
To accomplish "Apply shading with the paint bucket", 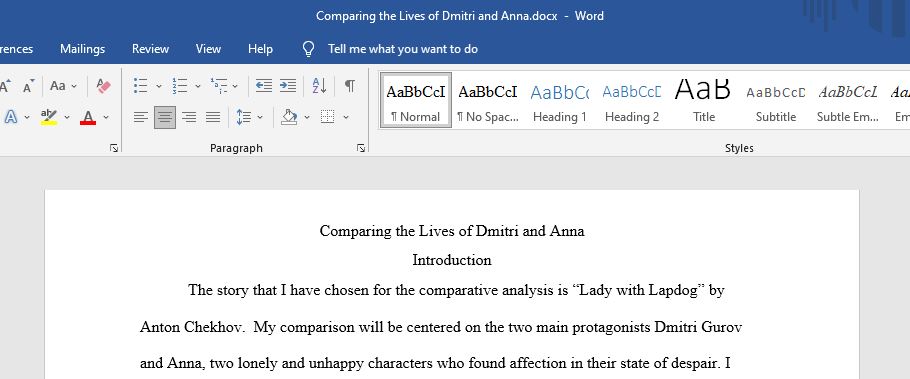I will click(x=289, y=117).
